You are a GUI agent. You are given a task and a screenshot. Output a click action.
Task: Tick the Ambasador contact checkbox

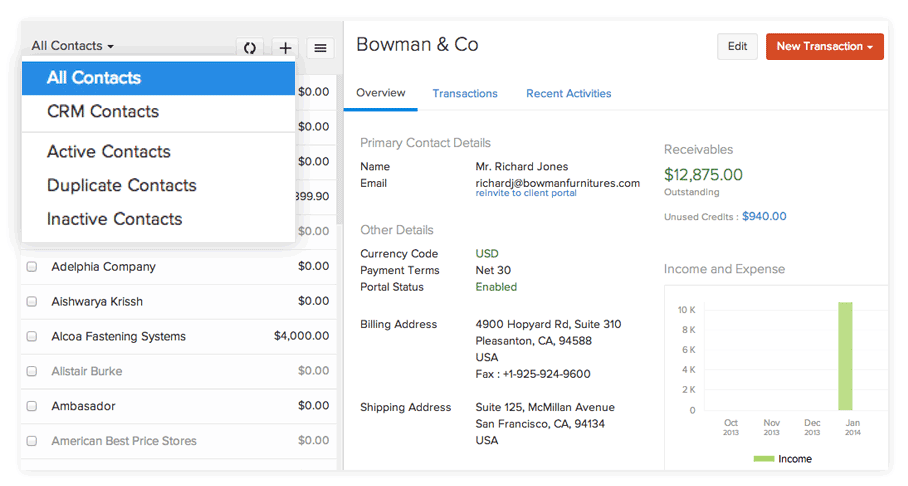point(32,406)
